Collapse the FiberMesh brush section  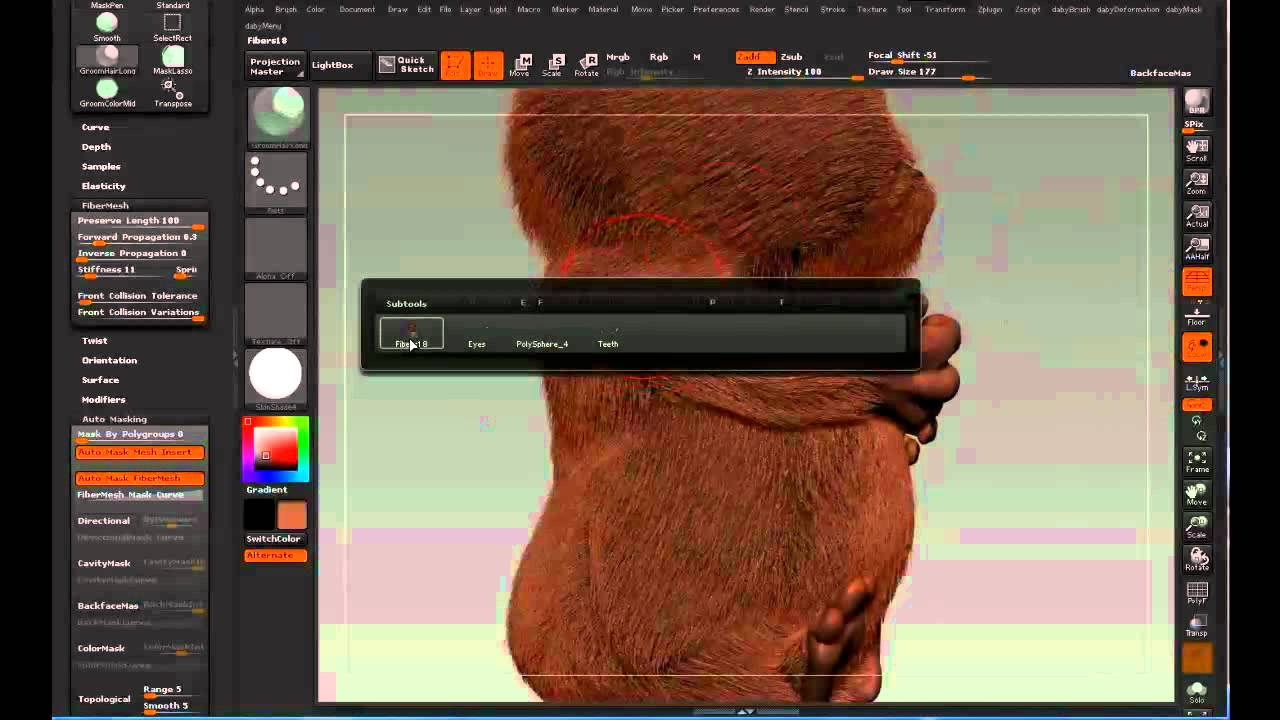pos(105,206)
